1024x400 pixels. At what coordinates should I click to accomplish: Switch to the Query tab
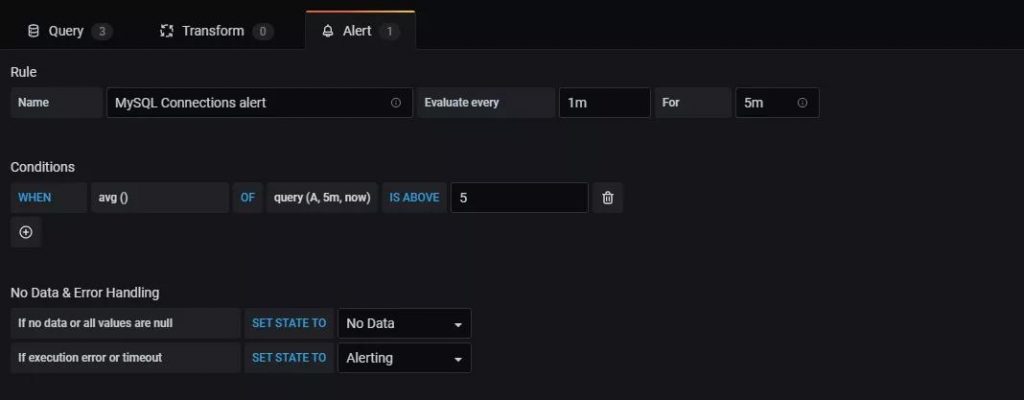click(69, 31)
